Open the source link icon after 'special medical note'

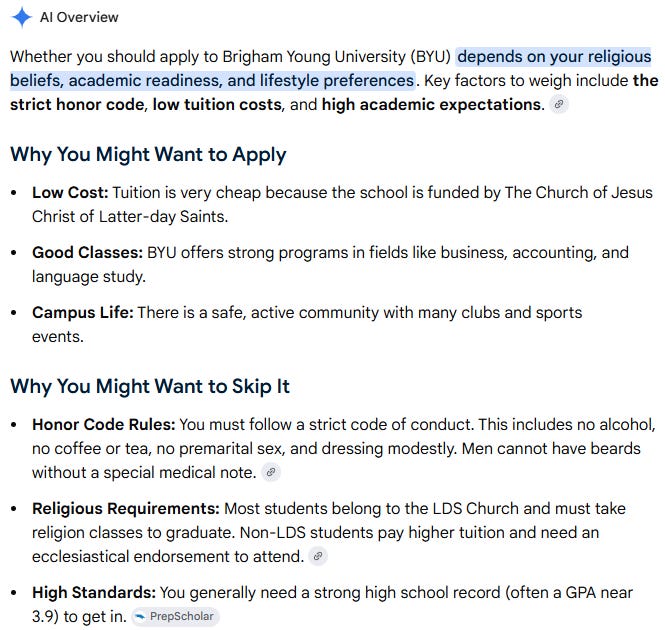(x=271, y=472)
